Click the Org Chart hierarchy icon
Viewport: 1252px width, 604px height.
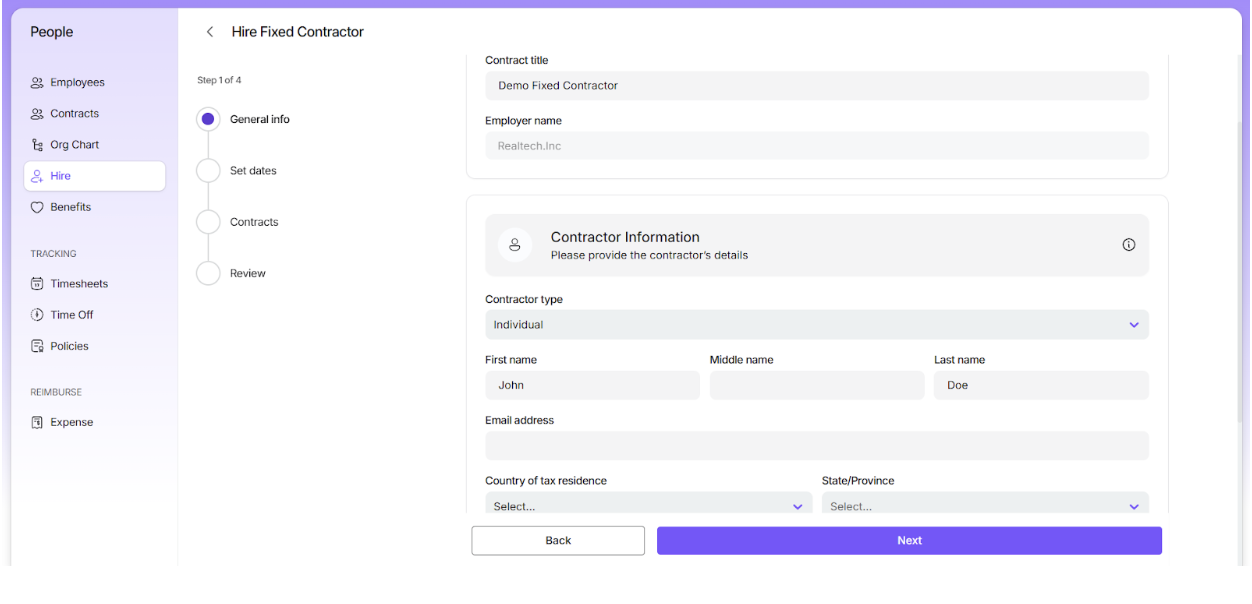pyautogui.click(x=37, y=145)
